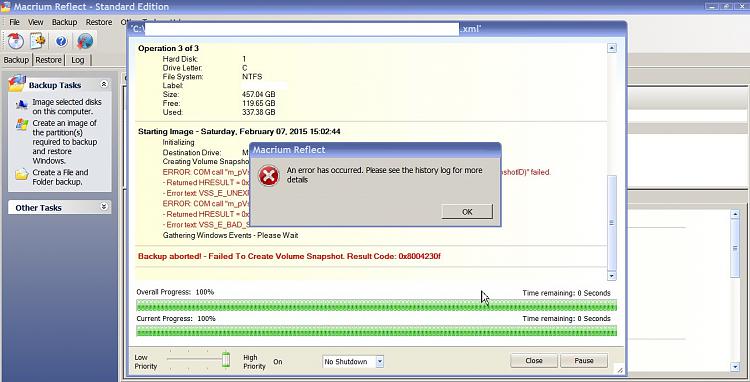The image size is (750, 382).
Task: Switch to the Restore tab
Action: point(48,60)
